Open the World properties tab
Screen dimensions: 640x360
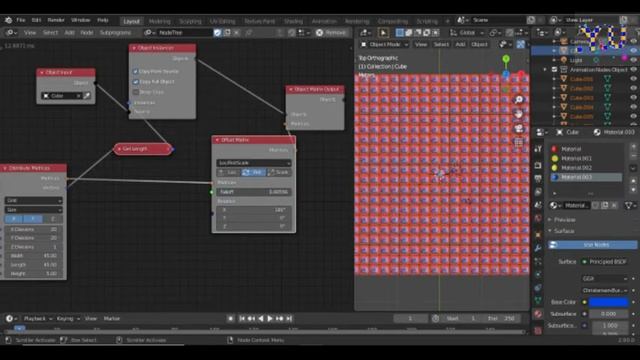coord(538,218)
